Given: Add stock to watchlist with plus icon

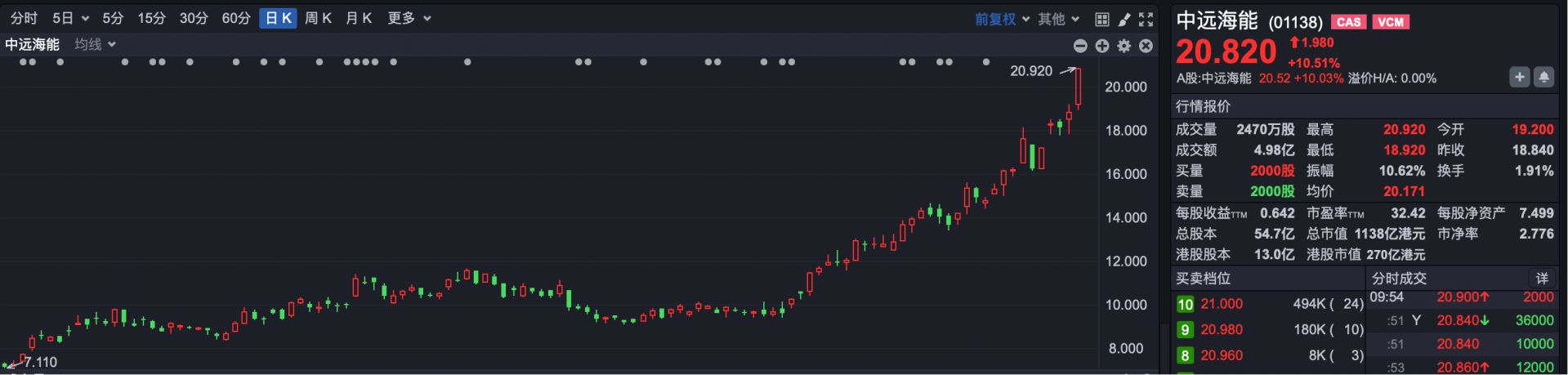Looking at the screenshot, I should click(1519, 77).
